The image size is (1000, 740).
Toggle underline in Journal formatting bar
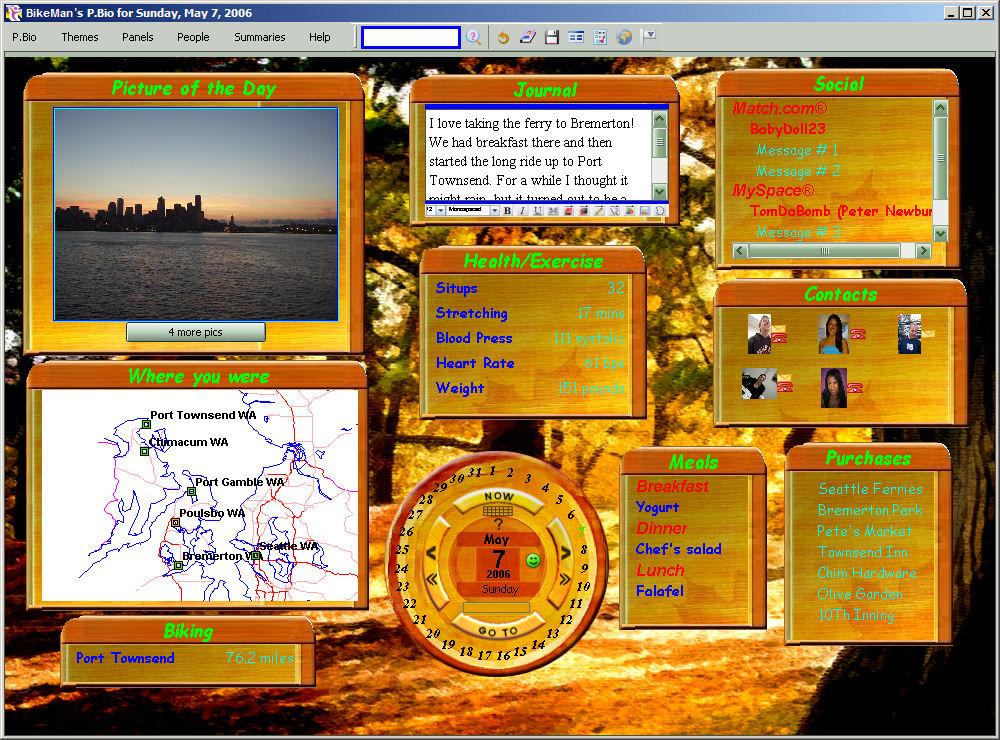pos(537,211)
